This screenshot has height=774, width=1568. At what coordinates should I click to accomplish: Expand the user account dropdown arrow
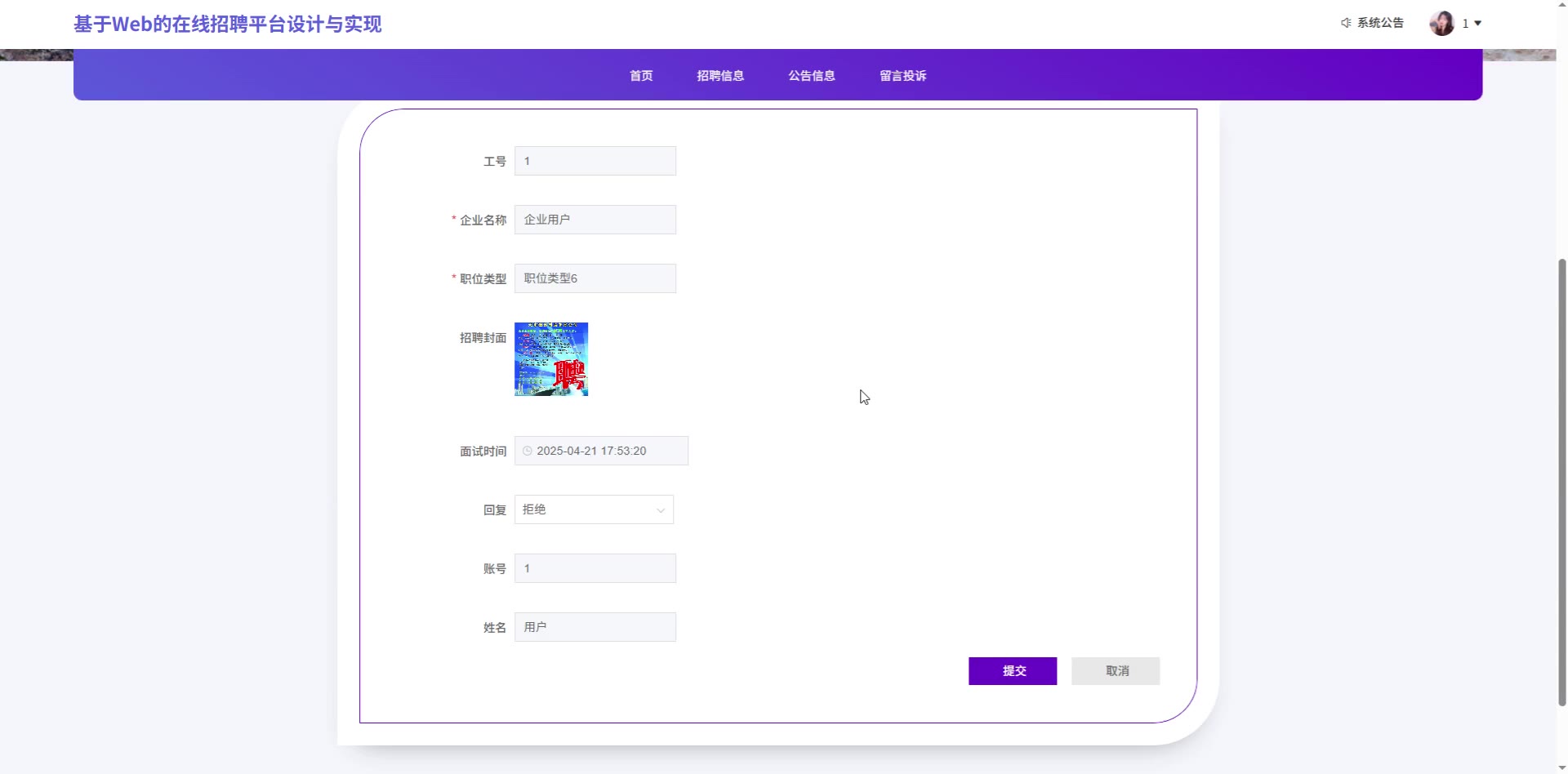click(x=1477, y=24)
